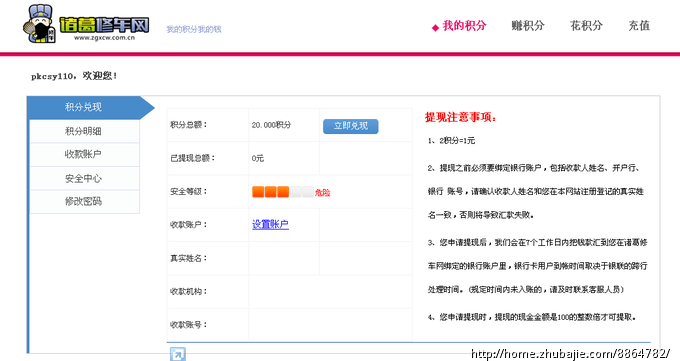680x361 pixels.
Task: Click the pkcsy110 welcome text
Action: [74, 76]
